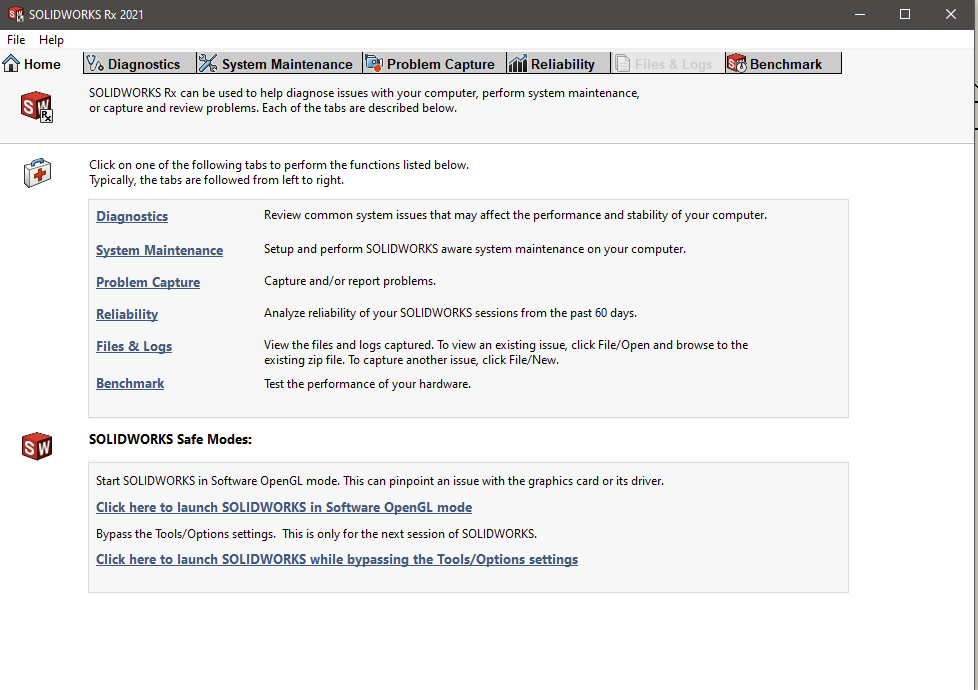Close the SOLIDWORKS Rx 2021 window
978x690 pixels.
pyautogui.click(x=951, y=14)
